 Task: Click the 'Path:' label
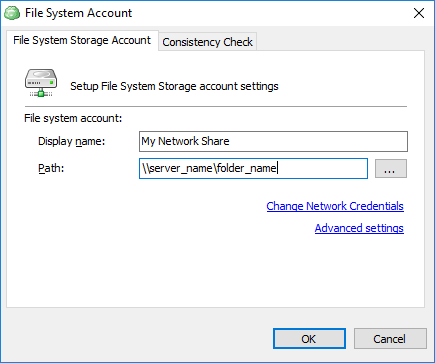click(x=51, y=168)
